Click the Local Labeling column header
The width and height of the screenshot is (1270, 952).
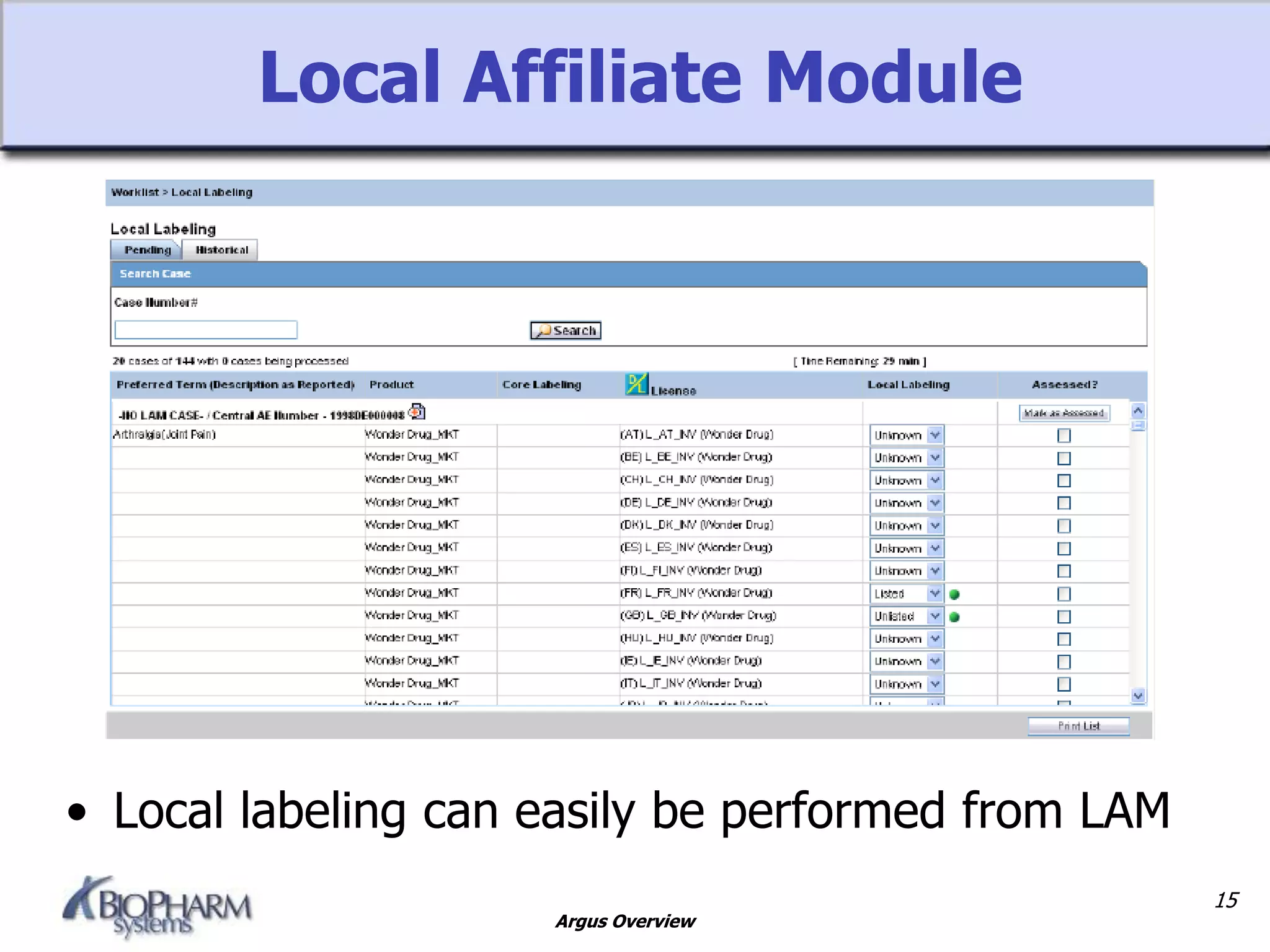(x=908, y=385)
